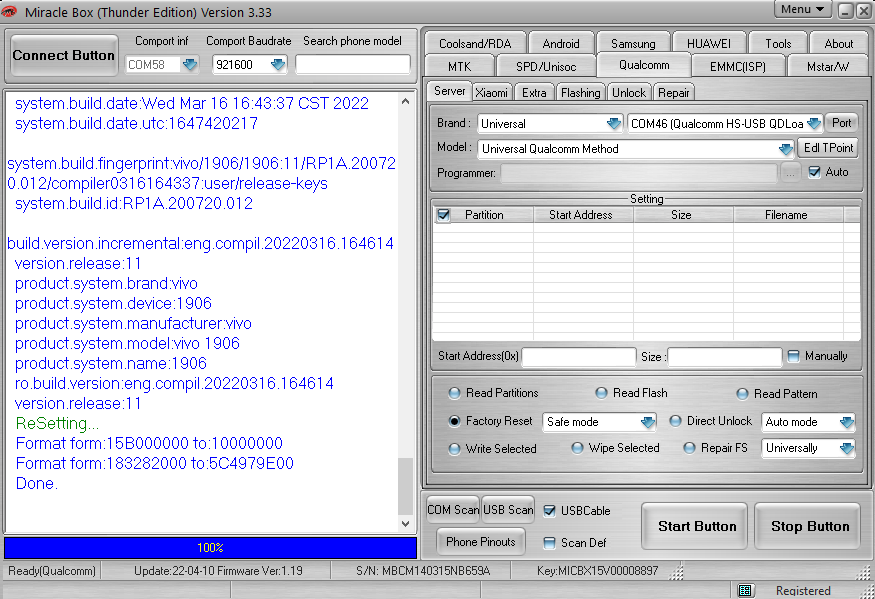The image size is (875, 599).
Task: Click the 100% progress bar
Action: pyautogui.click(x=210, y=548)
